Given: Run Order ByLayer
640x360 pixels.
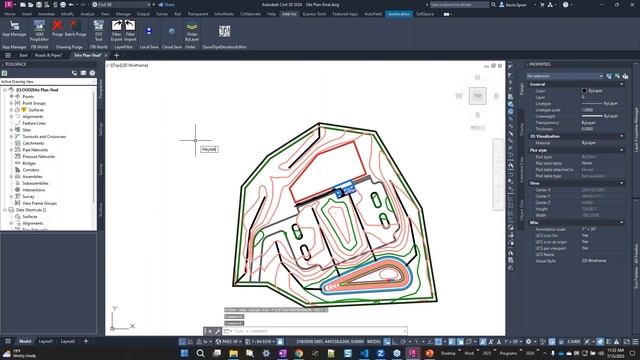Looking at the screenshot, I should pos(192,31).
